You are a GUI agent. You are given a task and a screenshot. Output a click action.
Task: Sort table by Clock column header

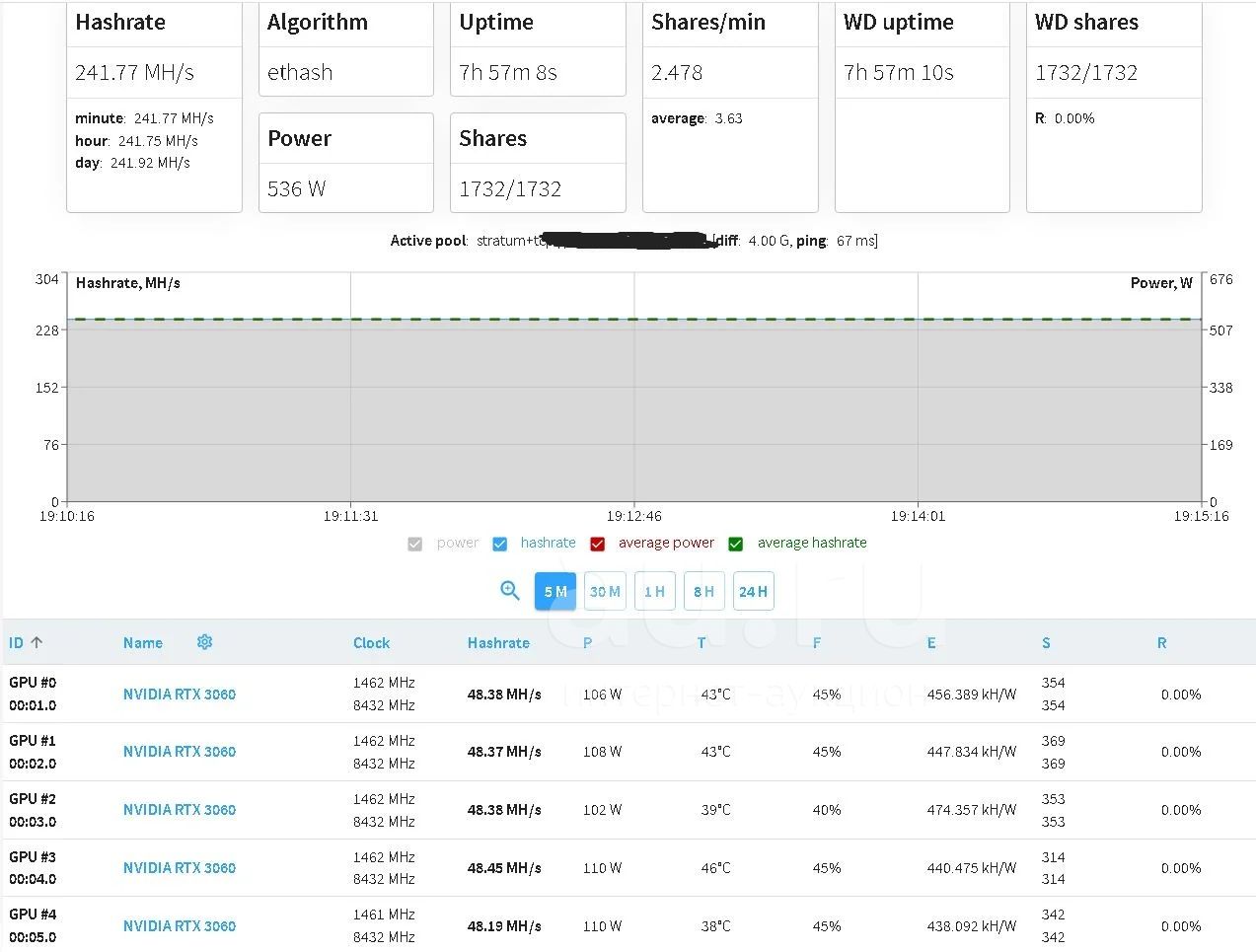point(371,643)
